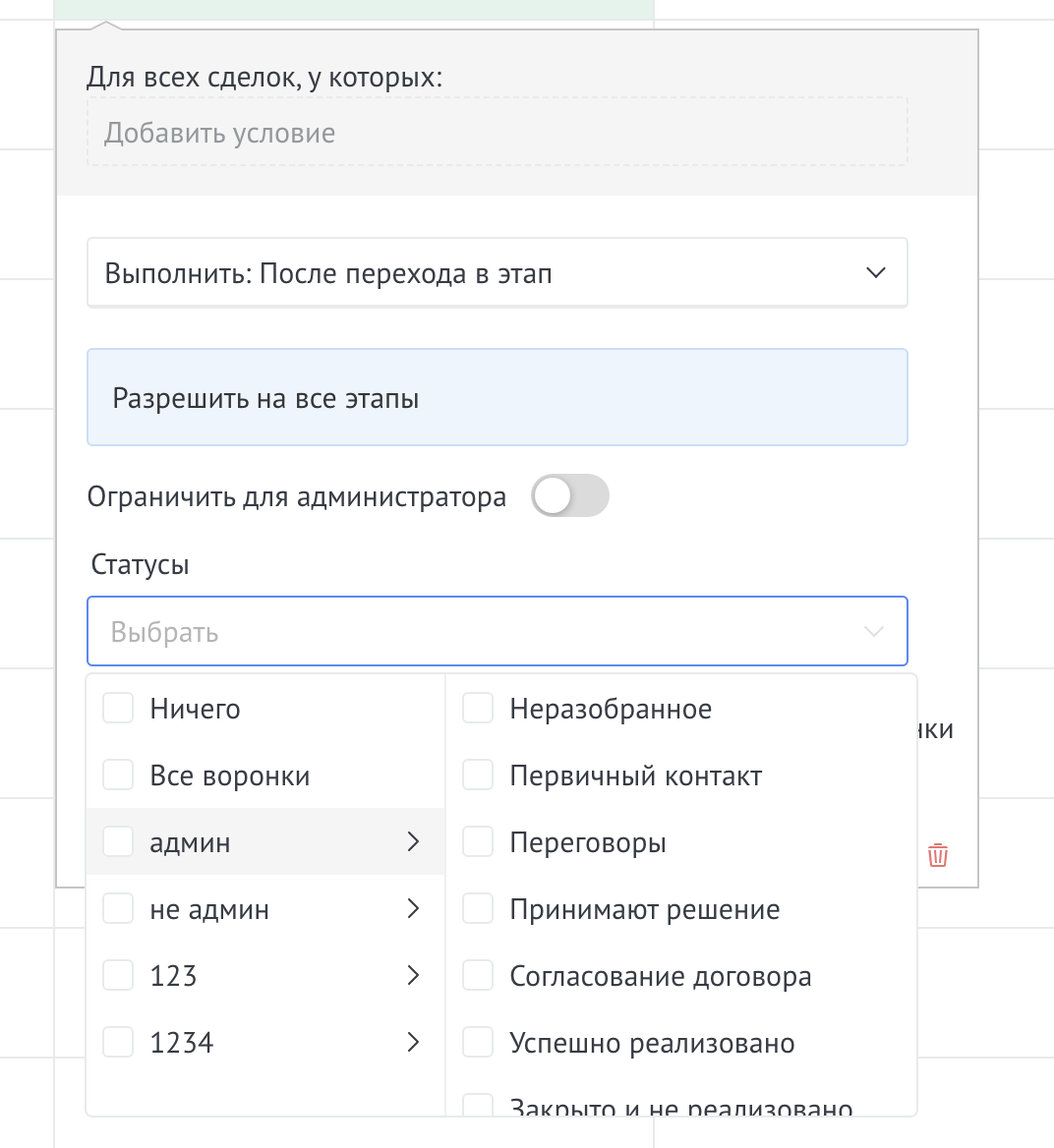Click the "Разрешить на все этапы" button
This screenshot has height=1148, width=1054.
[497, 397]
